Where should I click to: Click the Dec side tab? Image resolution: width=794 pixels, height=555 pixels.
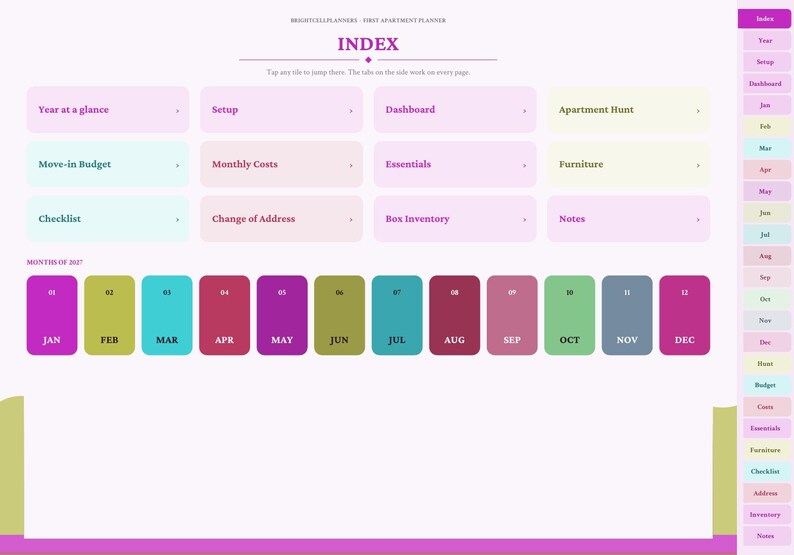click(x=767, y=342)
